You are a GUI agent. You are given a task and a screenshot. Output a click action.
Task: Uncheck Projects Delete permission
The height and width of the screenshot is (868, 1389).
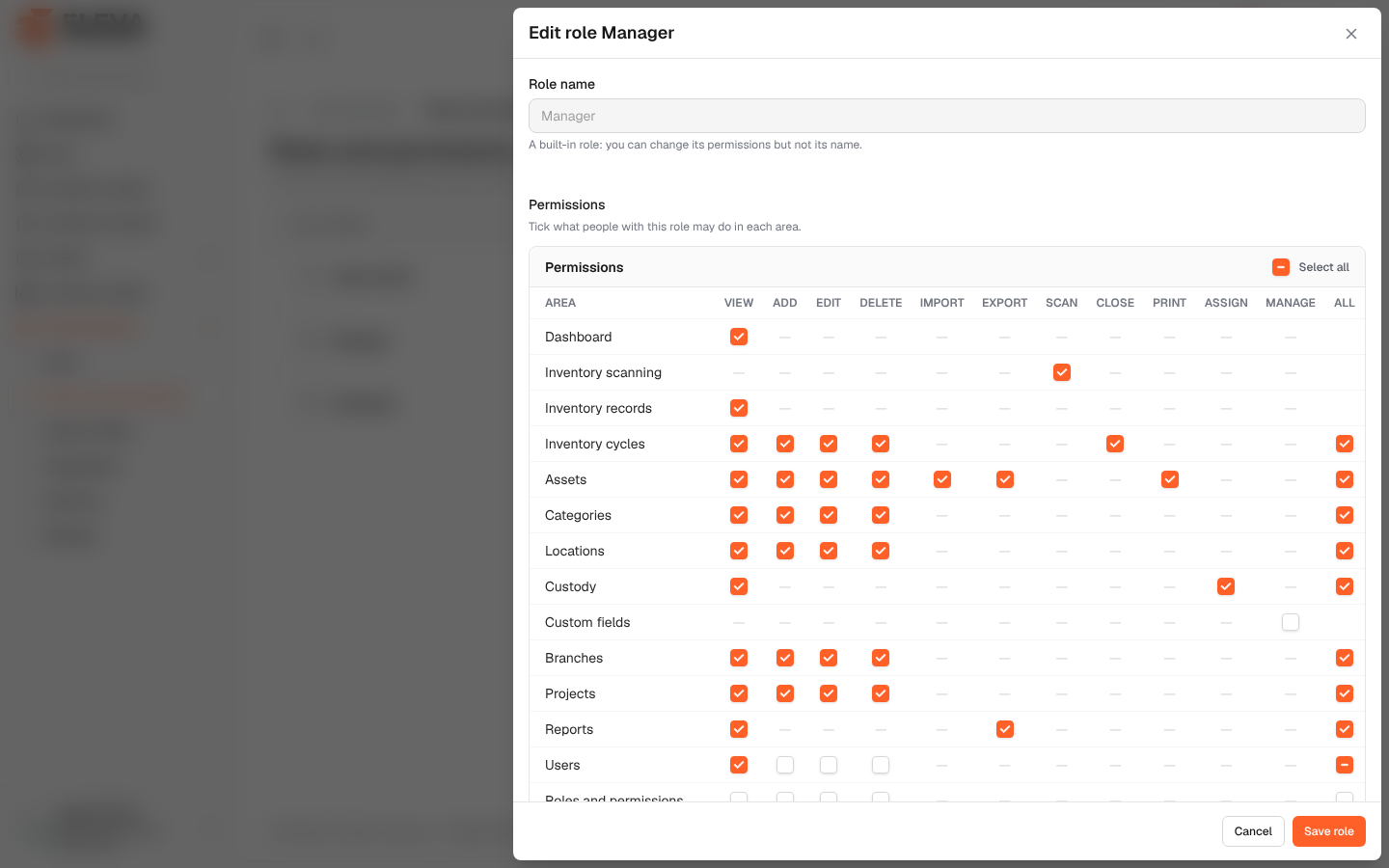(881, 693)
